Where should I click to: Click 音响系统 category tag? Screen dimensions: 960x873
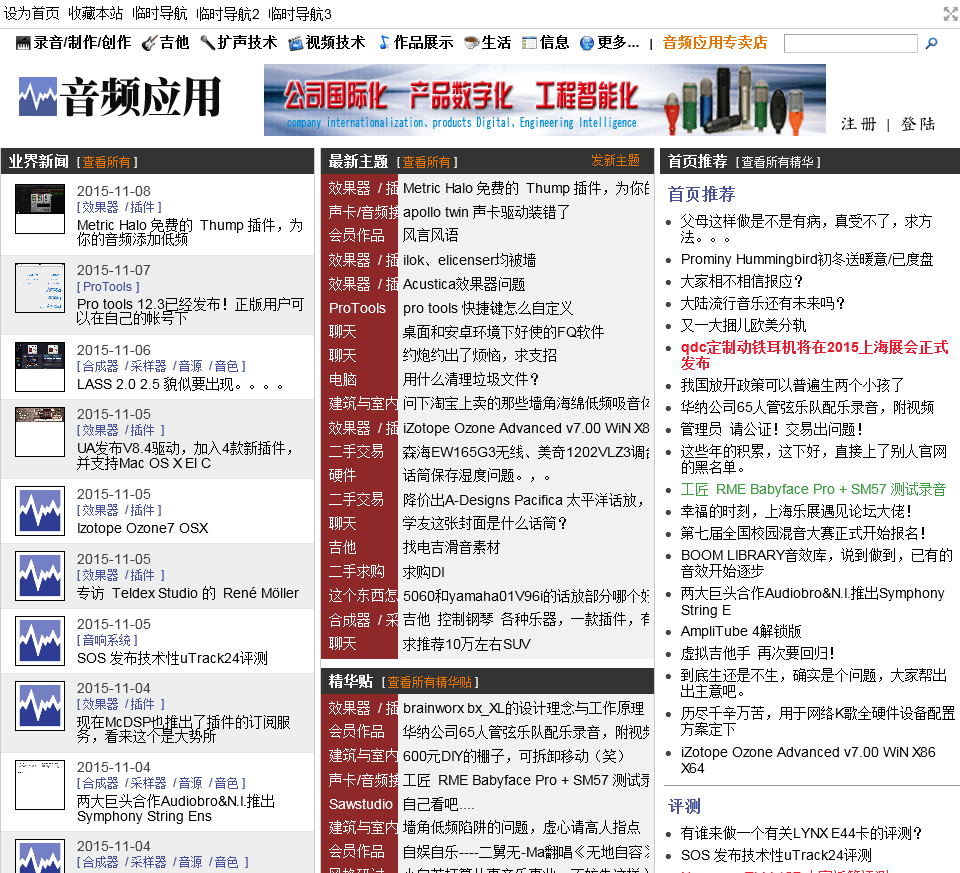point(107,640)
